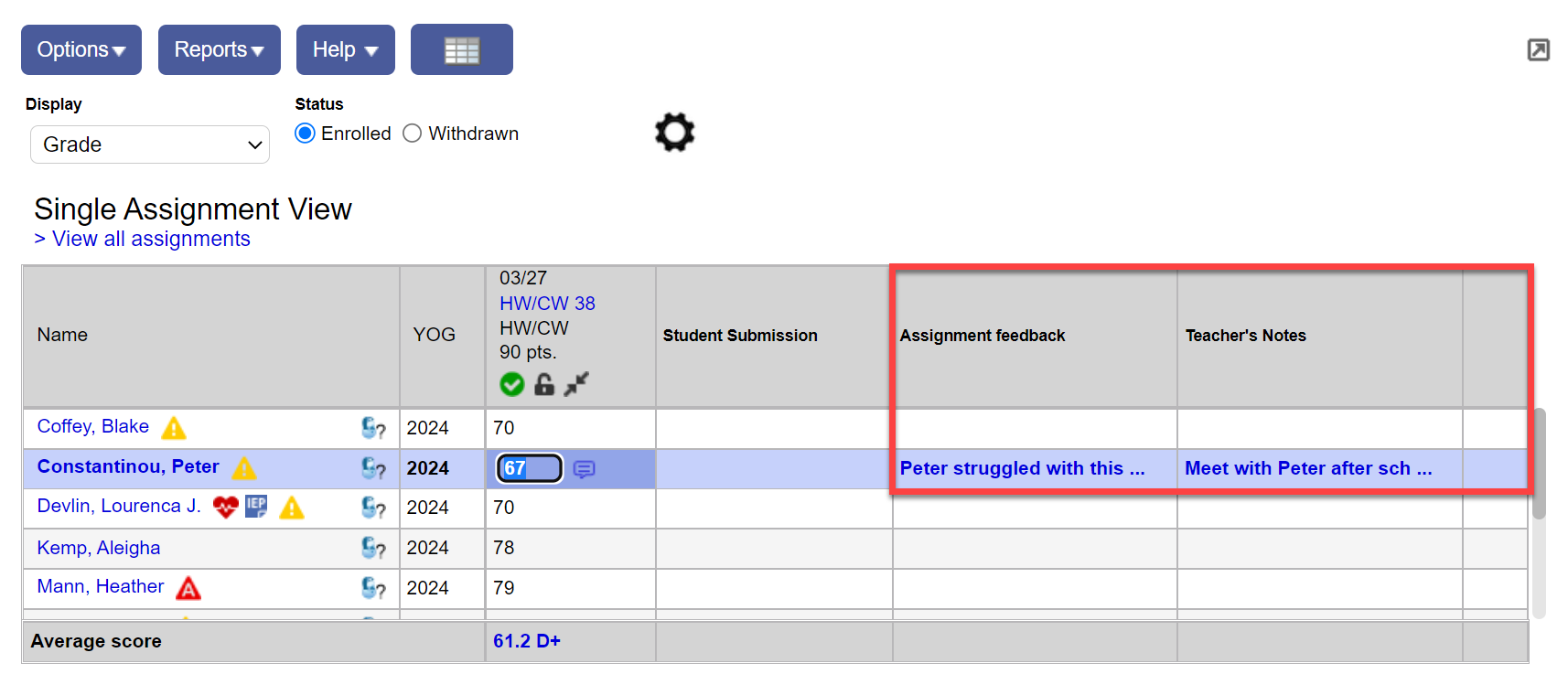Open feedback 'Peter struggled with this ...'

coord(1023,468)
